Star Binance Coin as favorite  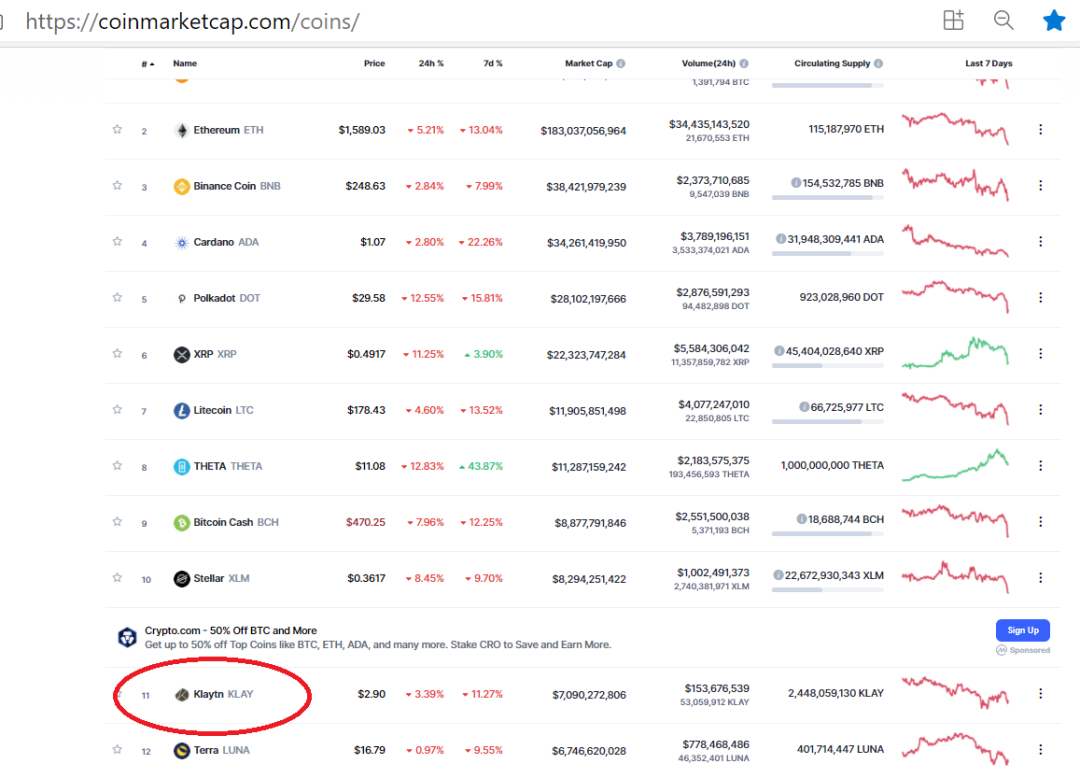point(117,185)
